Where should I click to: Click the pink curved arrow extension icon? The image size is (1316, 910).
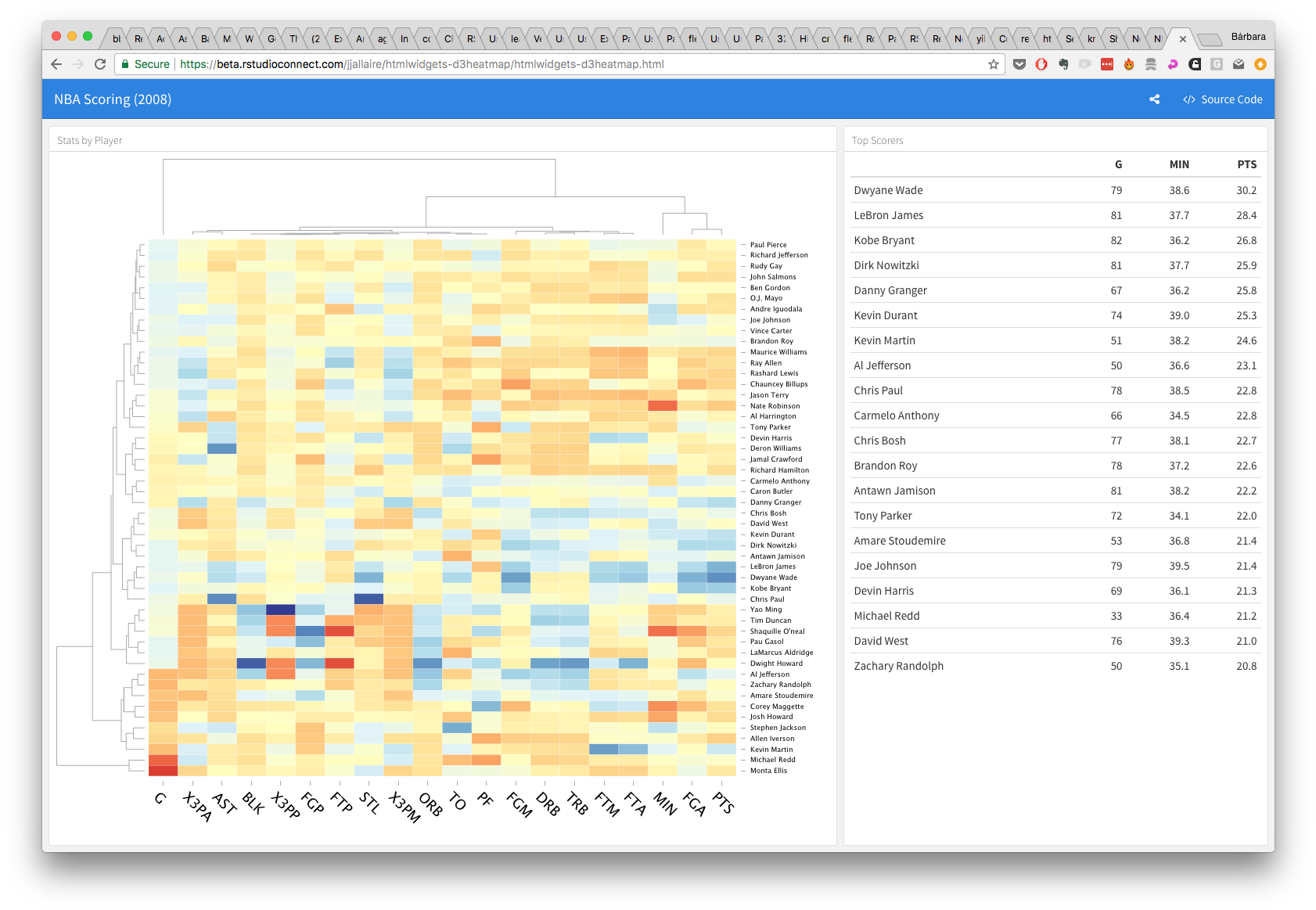(1173, 64)
